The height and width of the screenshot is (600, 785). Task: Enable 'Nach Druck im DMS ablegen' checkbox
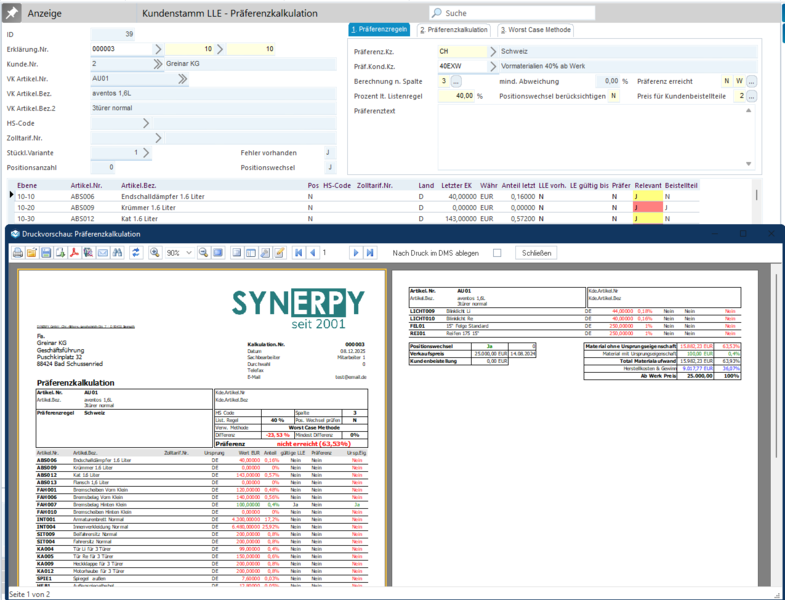click(x=497, y=253)
